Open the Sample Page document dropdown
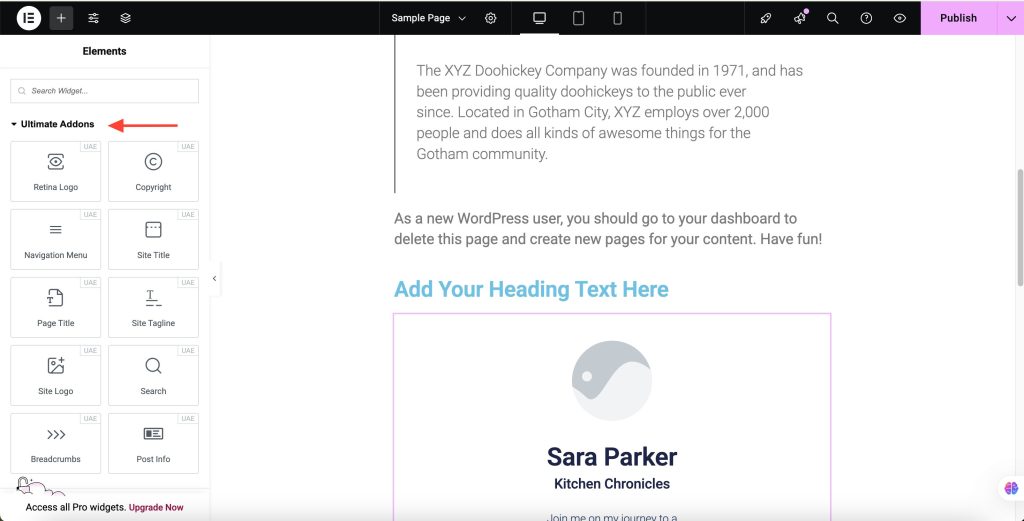The image size is (1024, 521). tap(428, 18)
